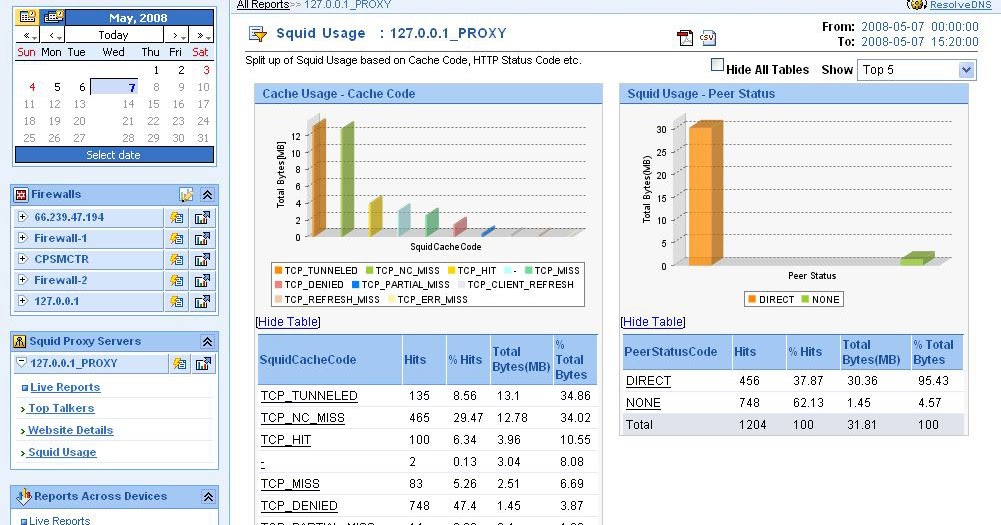Click the ResolveDNS link
The height and width of the screenshot is (525, 1001).
(960, 4)
